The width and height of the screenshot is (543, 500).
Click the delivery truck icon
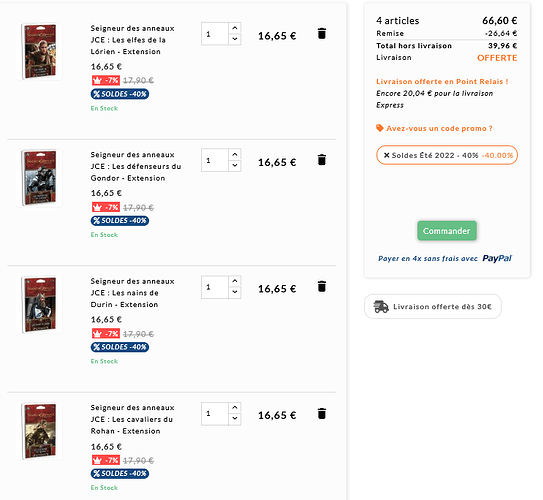[381, 307]
